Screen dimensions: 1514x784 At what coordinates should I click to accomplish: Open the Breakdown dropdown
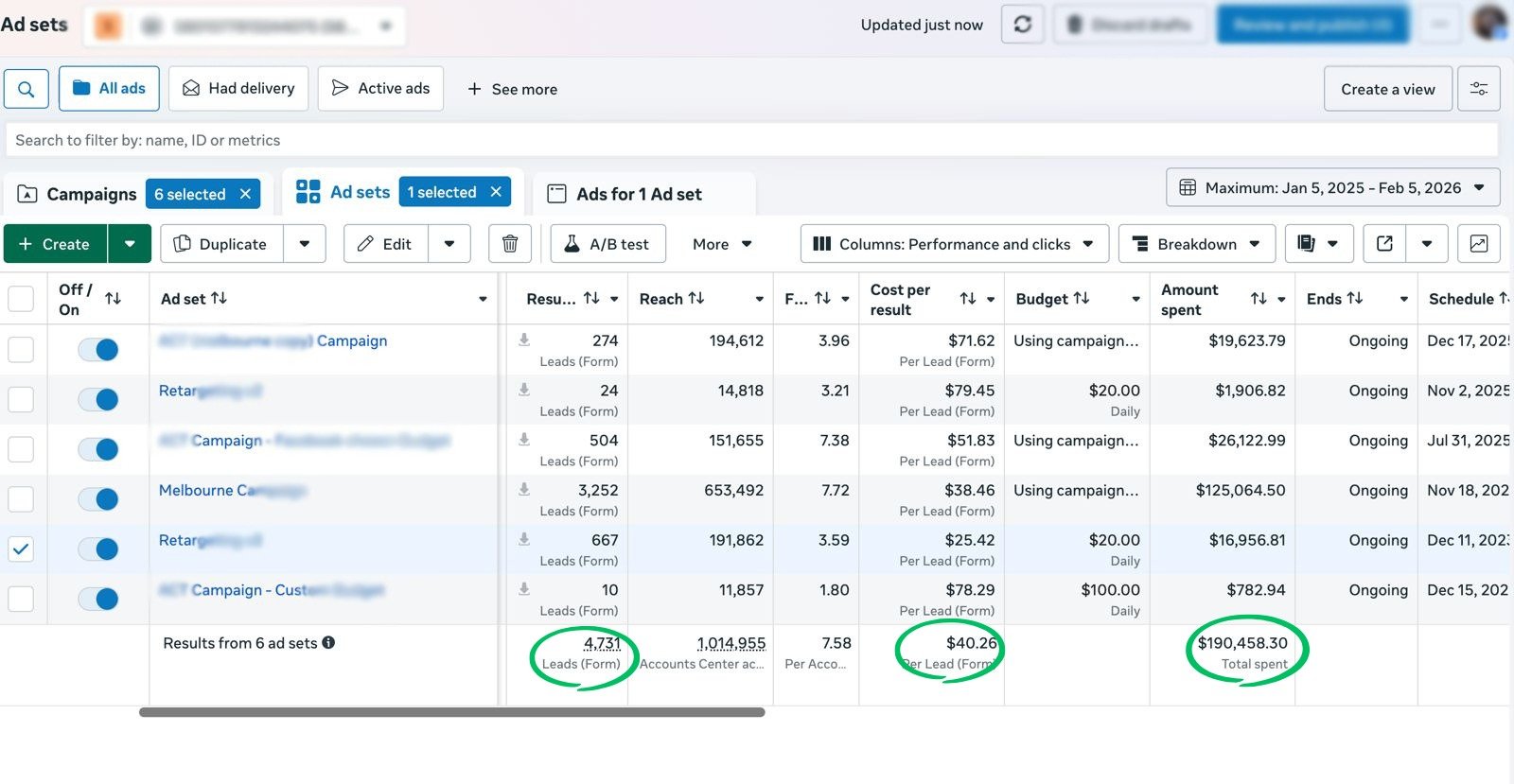(x=1196, y=244)
